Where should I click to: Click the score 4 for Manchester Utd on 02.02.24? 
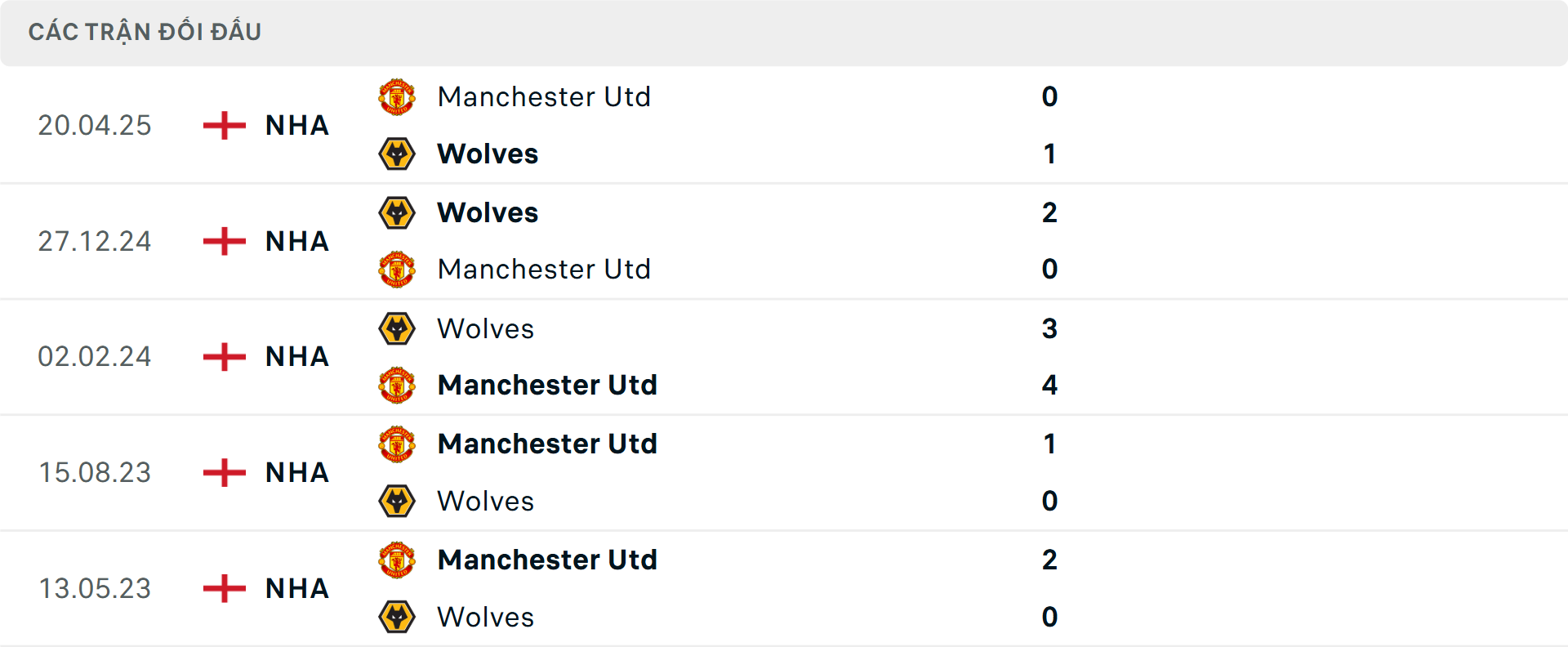point(1050,385)
